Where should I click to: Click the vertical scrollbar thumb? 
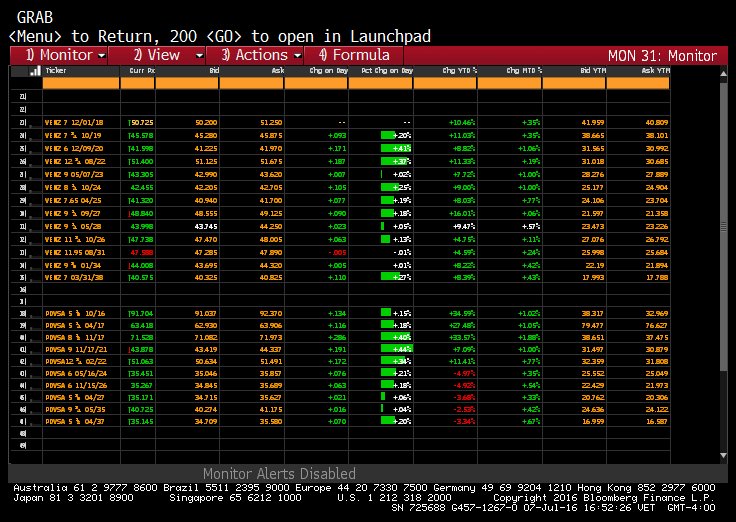tap(723, 226)
